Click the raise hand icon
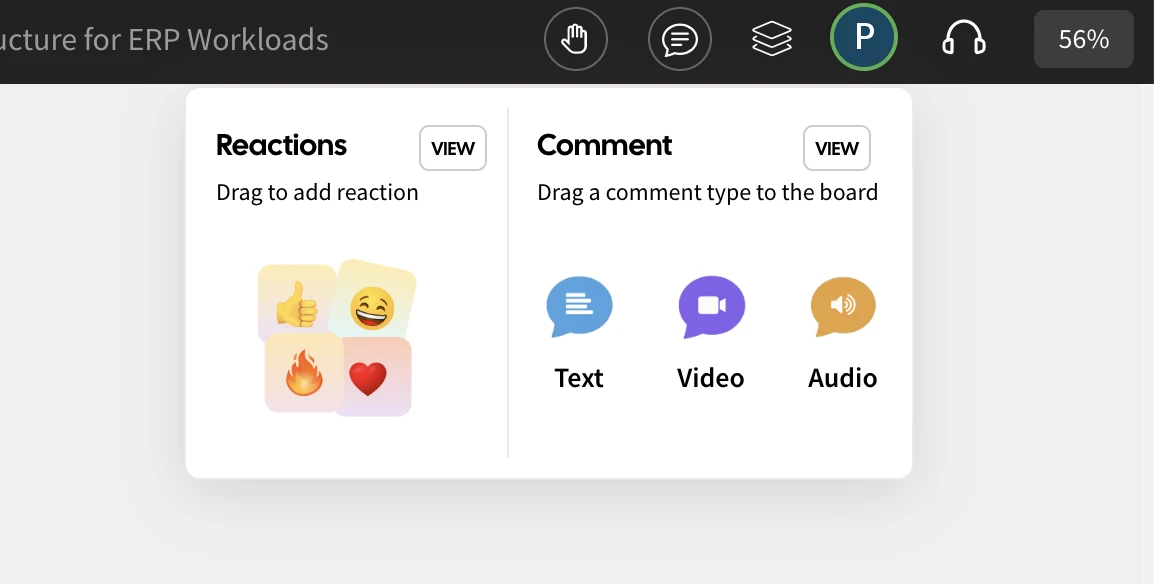This screenshot has width=1154, height=584. (x=575, y=40)
